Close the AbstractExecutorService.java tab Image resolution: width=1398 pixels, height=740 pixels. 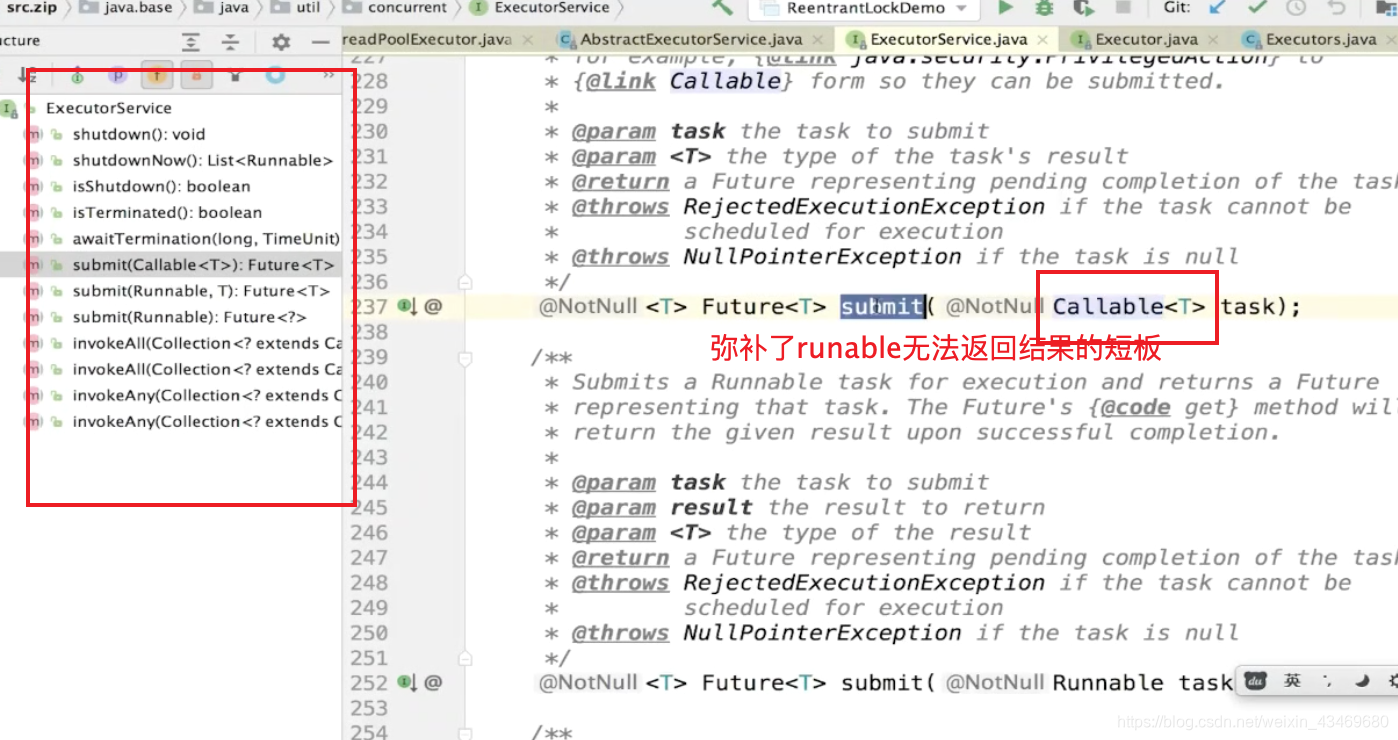pyautogui.click(x=818, y=39)
